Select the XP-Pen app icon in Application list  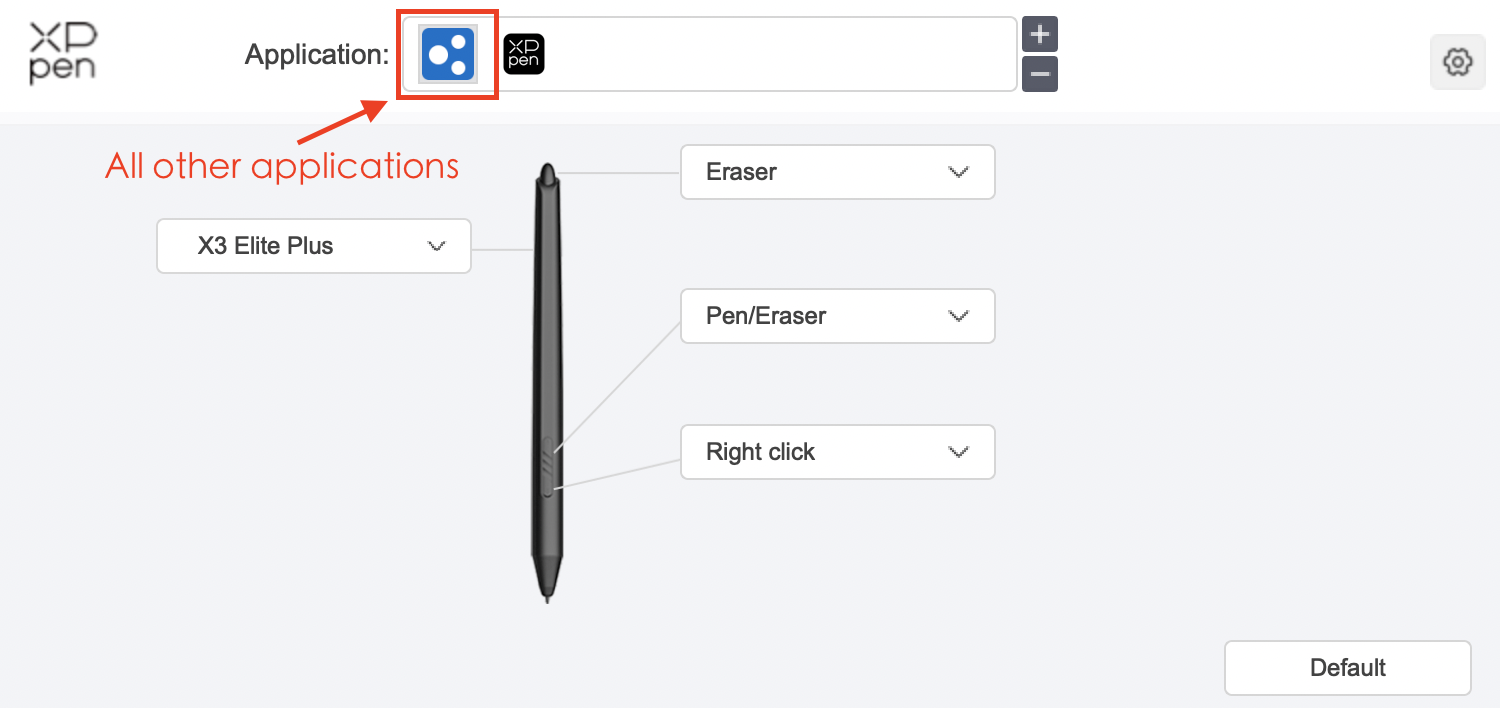tap(524, 54)
